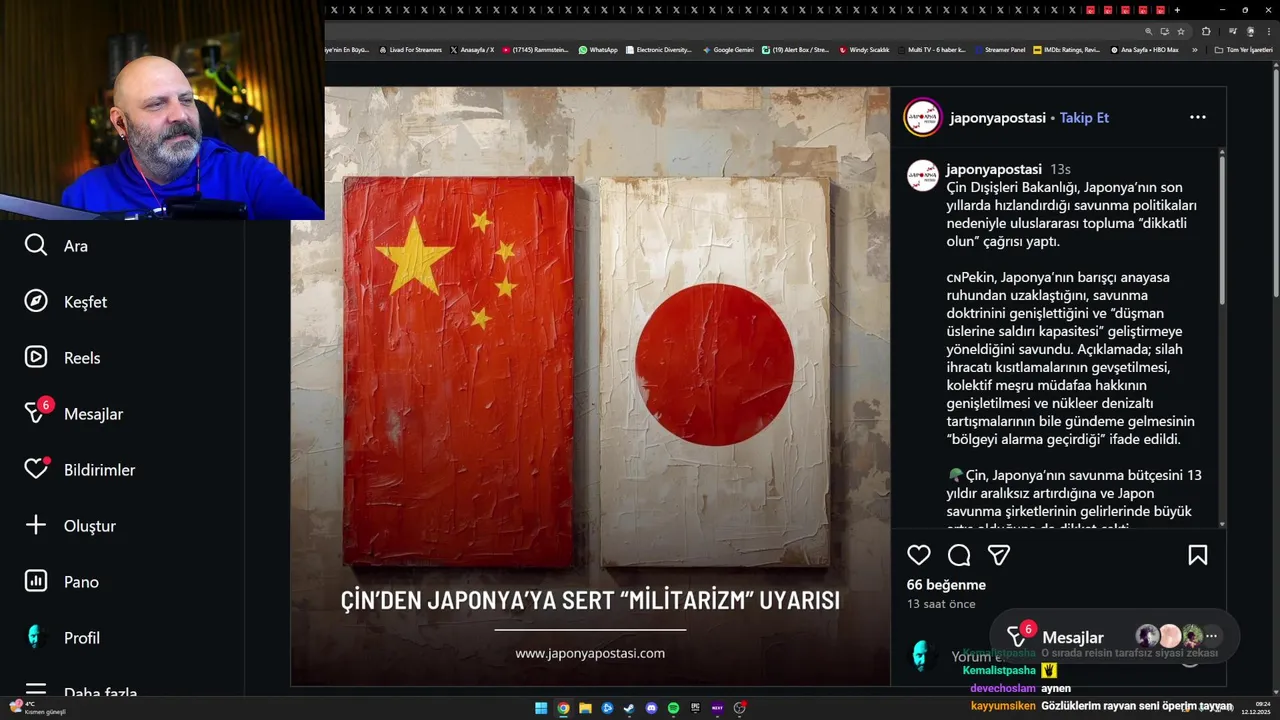
Task: Open Streamer Panel bookmark
Action: (1000, 49)
